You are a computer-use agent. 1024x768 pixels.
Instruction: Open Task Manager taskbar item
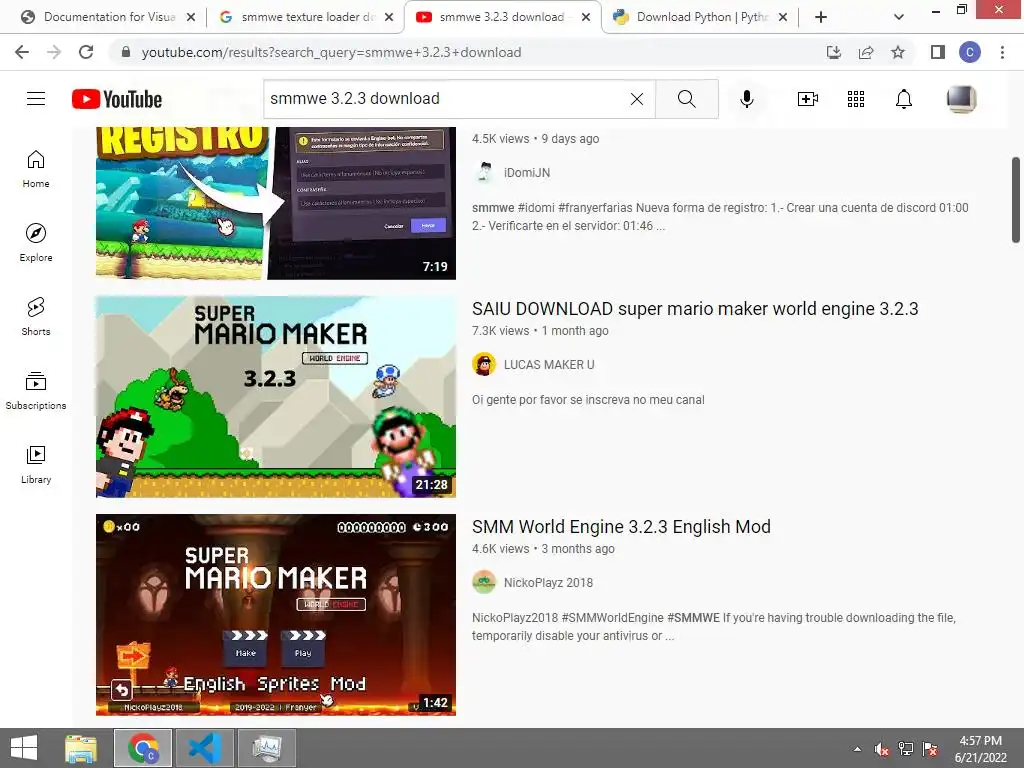pos(267,748)
